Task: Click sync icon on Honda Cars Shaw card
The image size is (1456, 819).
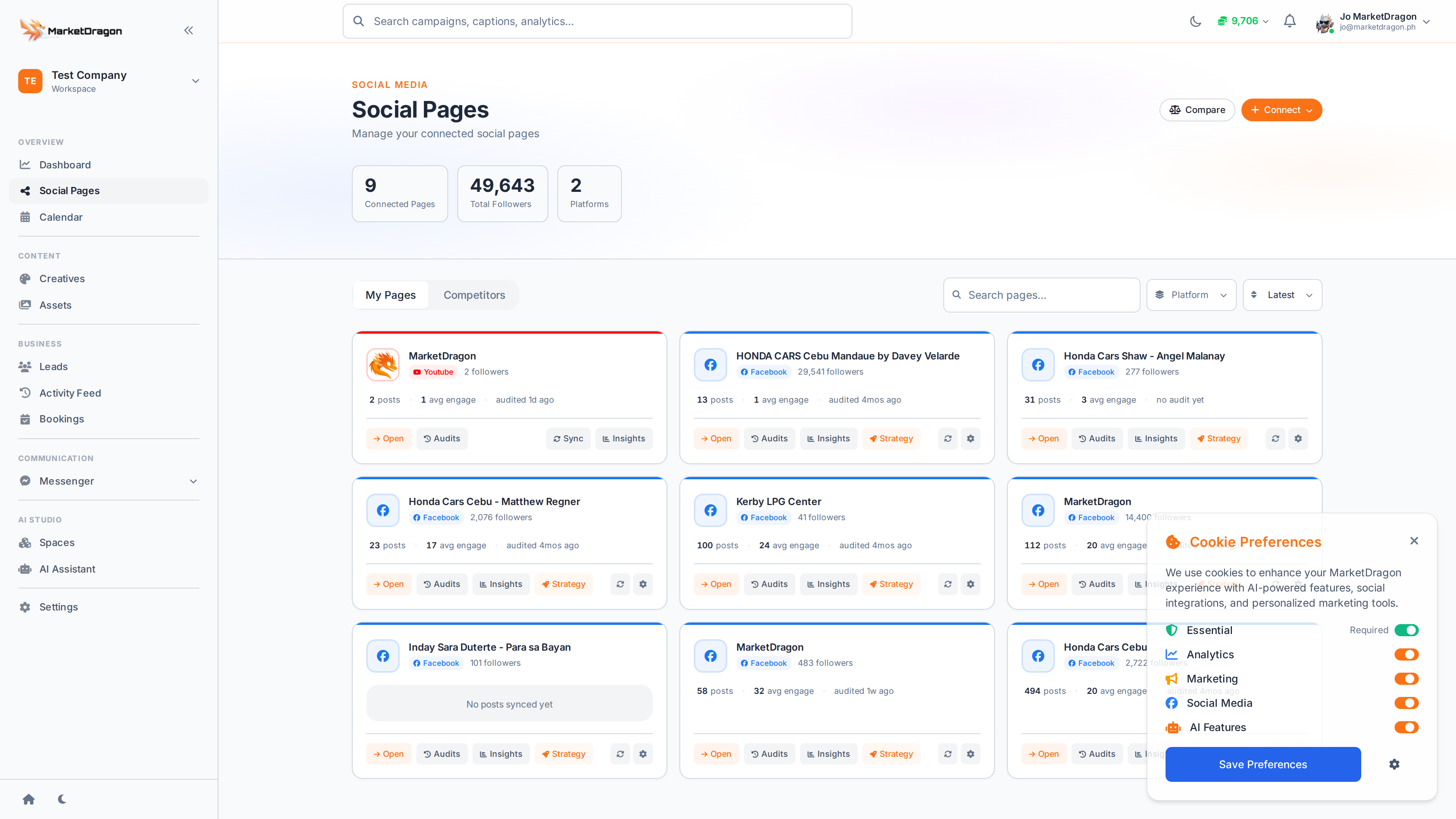Action: tap(1275, 439)
